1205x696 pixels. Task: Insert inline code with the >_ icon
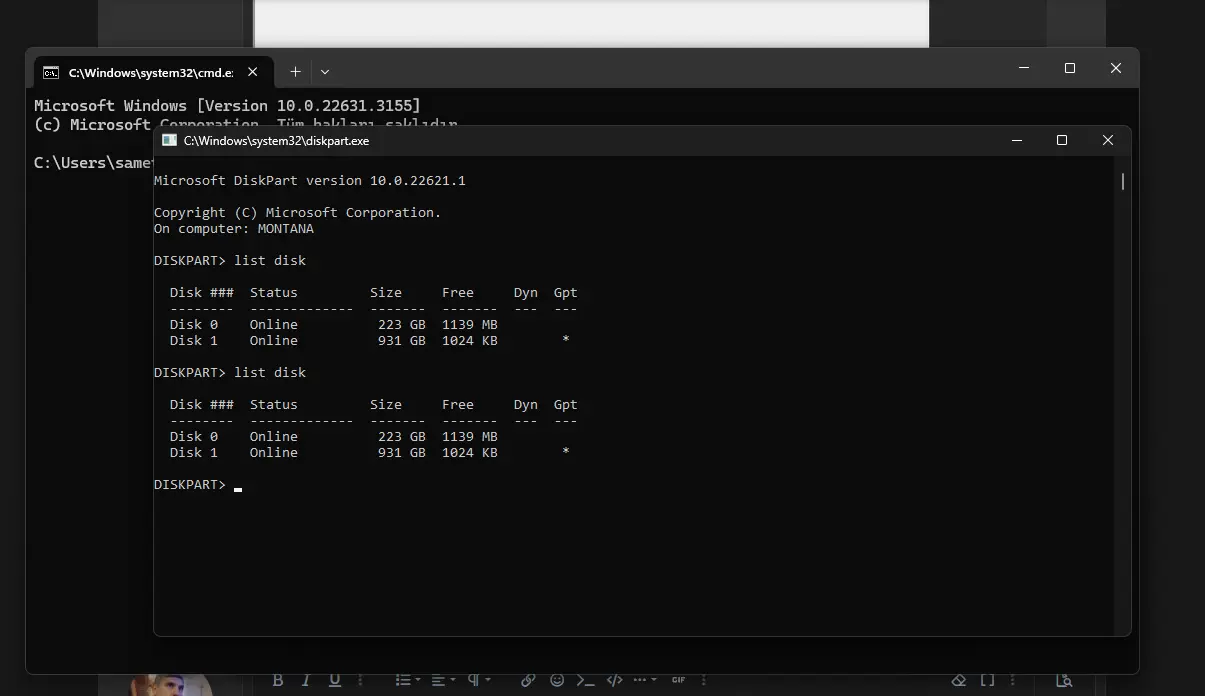[x=586, y=680]
